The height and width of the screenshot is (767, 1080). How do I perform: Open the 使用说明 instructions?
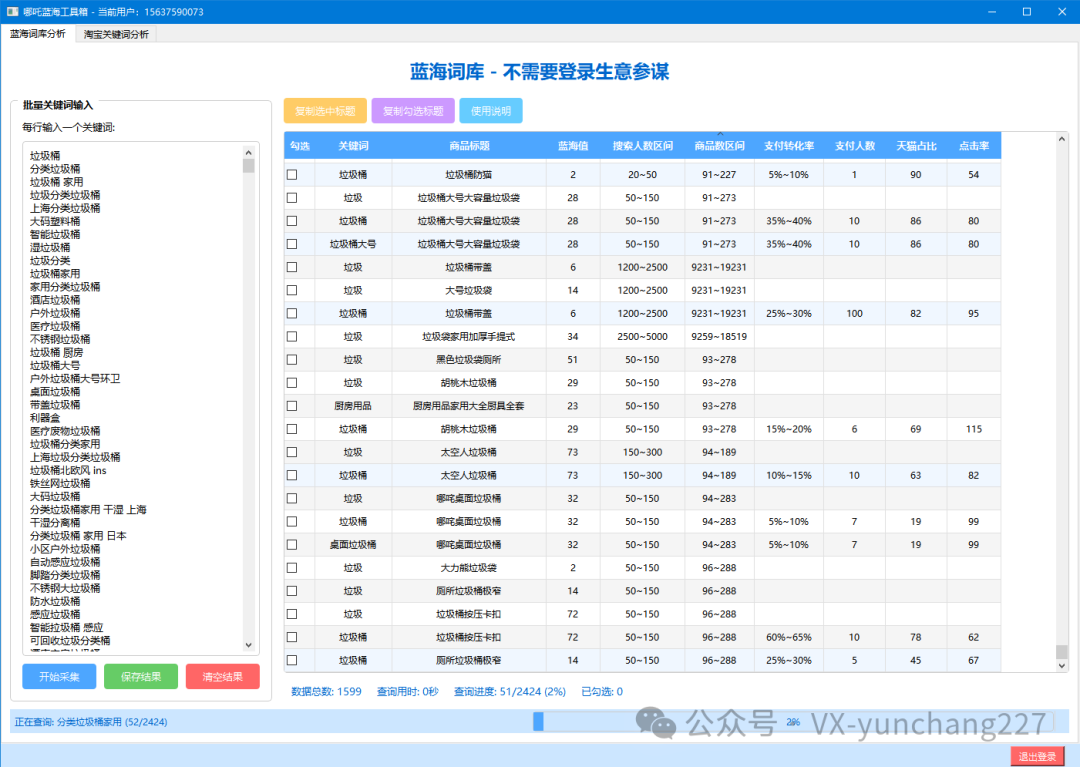[x=491, y=110]
